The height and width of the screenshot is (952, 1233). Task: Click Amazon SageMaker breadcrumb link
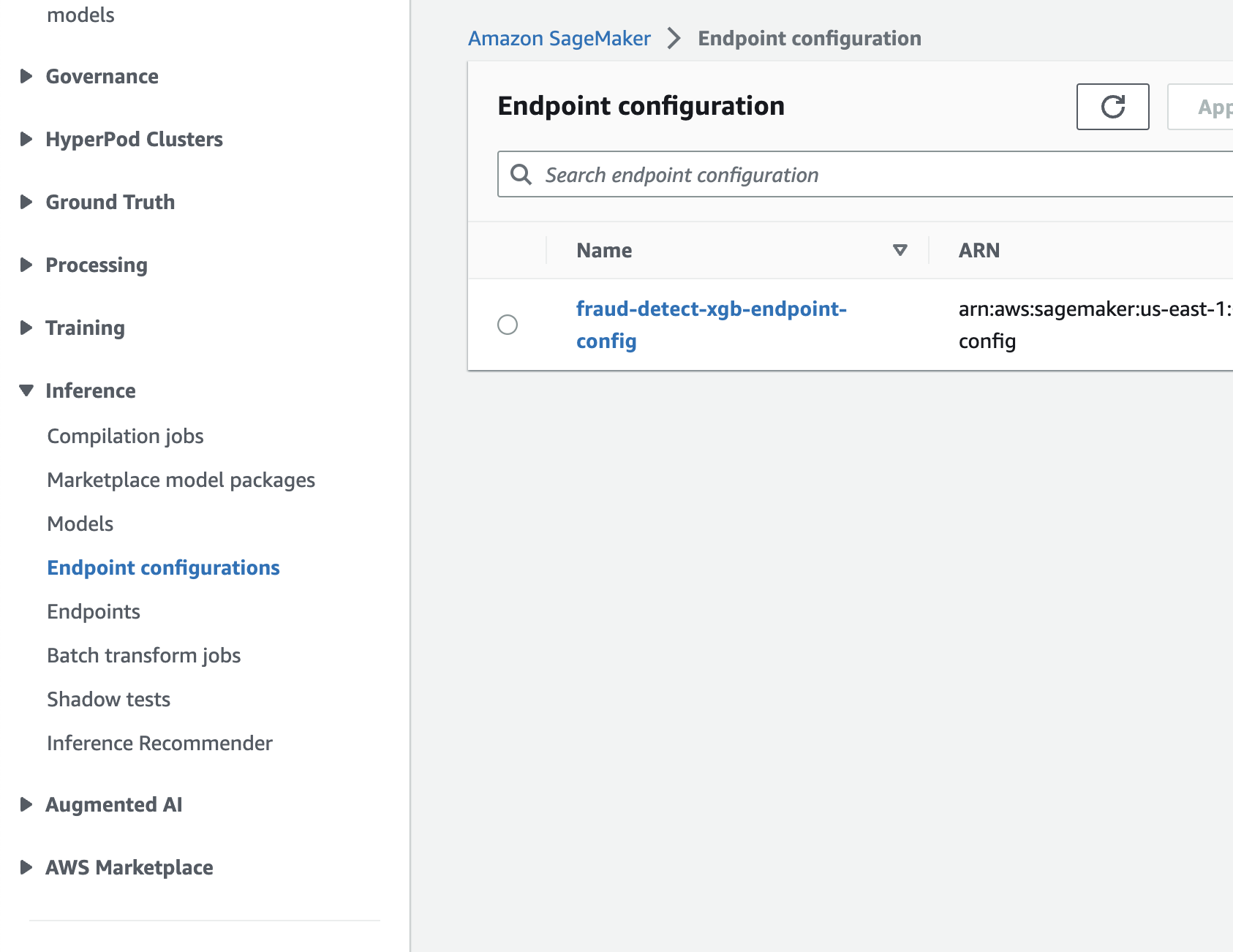(559, 38)
